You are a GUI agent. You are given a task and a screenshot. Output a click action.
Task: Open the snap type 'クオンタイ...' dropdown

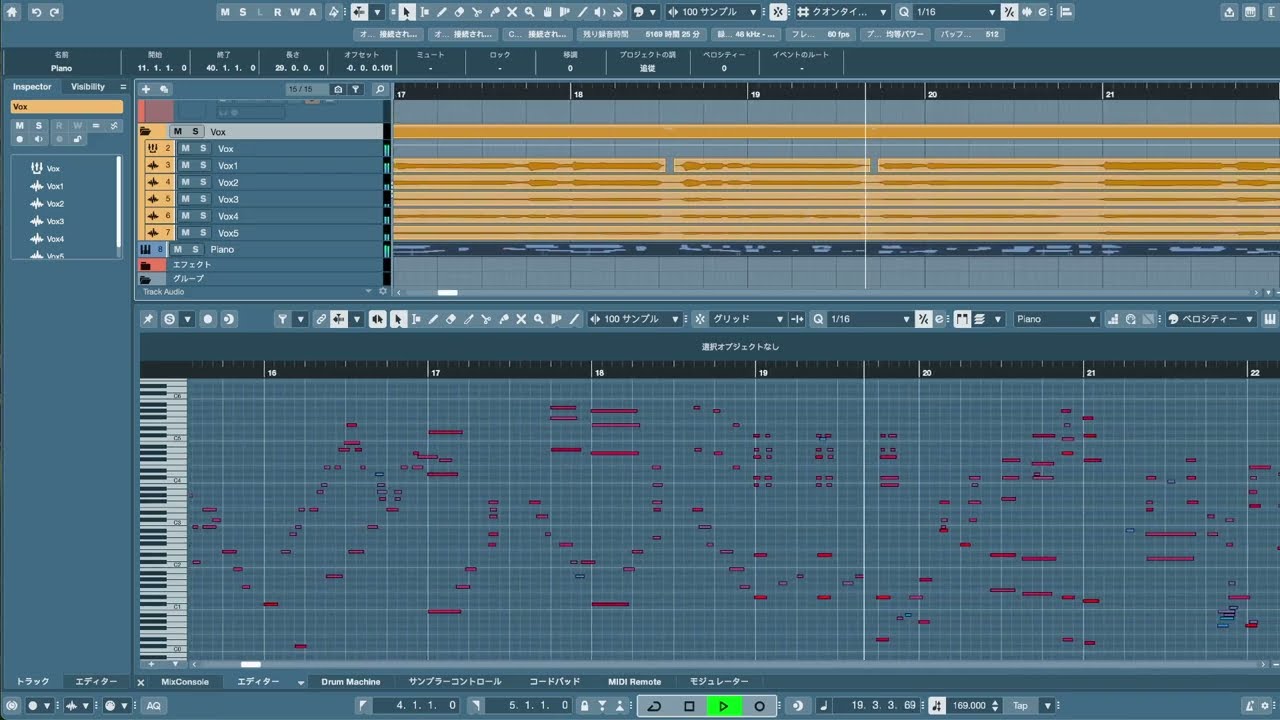click(x=842, y=12)
